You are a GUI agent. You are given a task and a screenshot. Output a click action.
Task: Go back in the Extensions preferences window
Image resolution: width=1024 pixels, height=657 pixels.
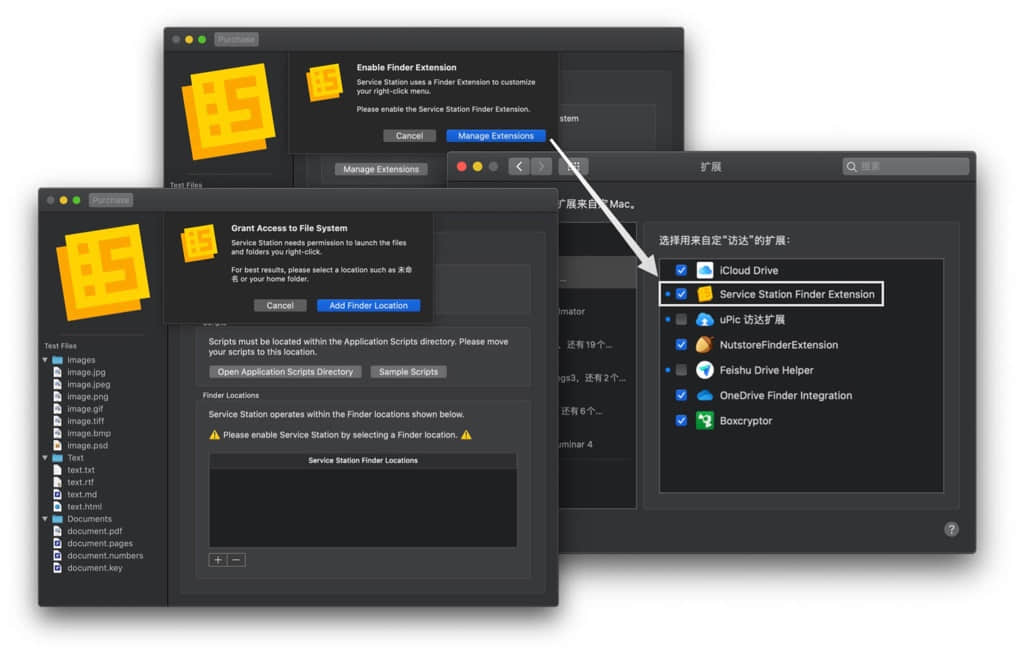click(x=519, y=167)
